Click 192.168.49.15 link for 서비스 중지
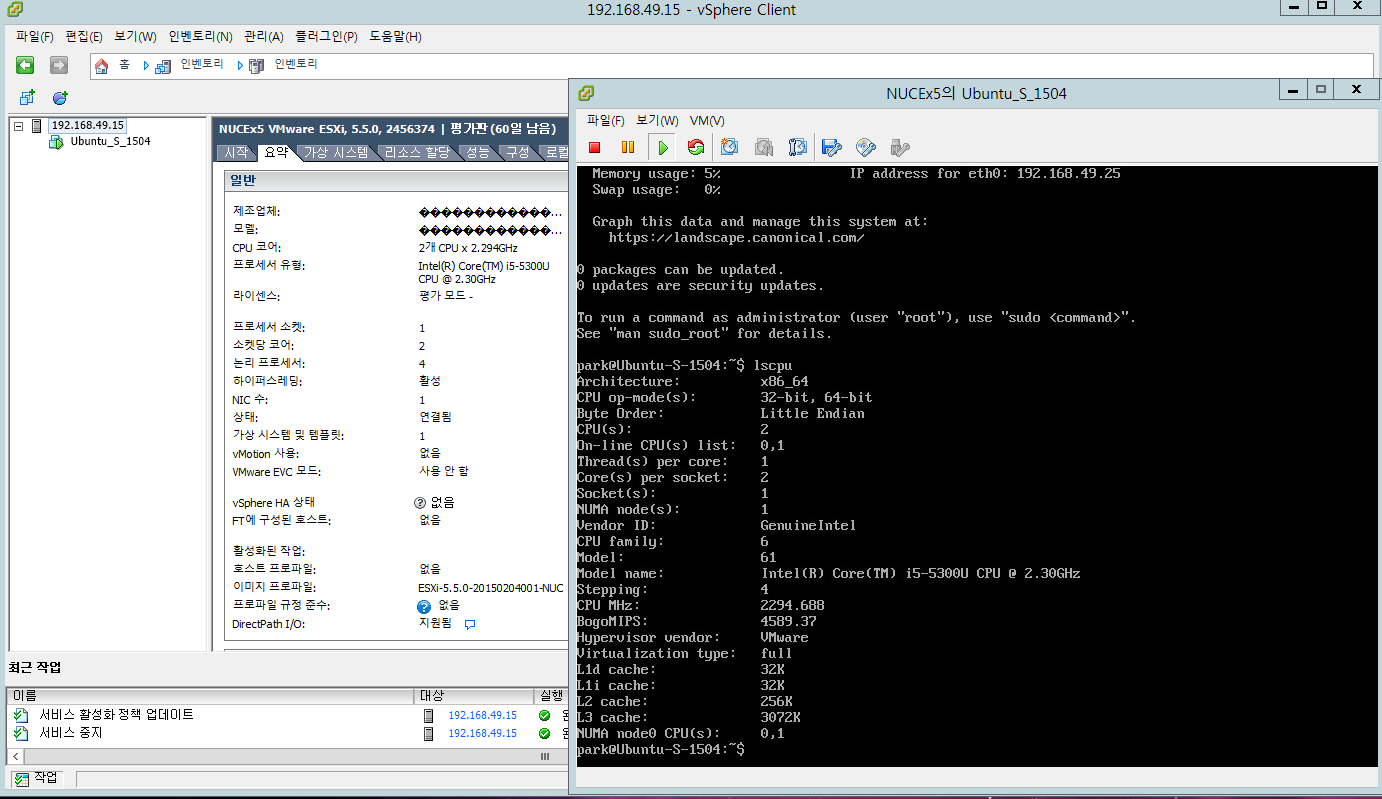Image resolution: width=1382 pixels, height=799 pixels. tap(482, 733)
